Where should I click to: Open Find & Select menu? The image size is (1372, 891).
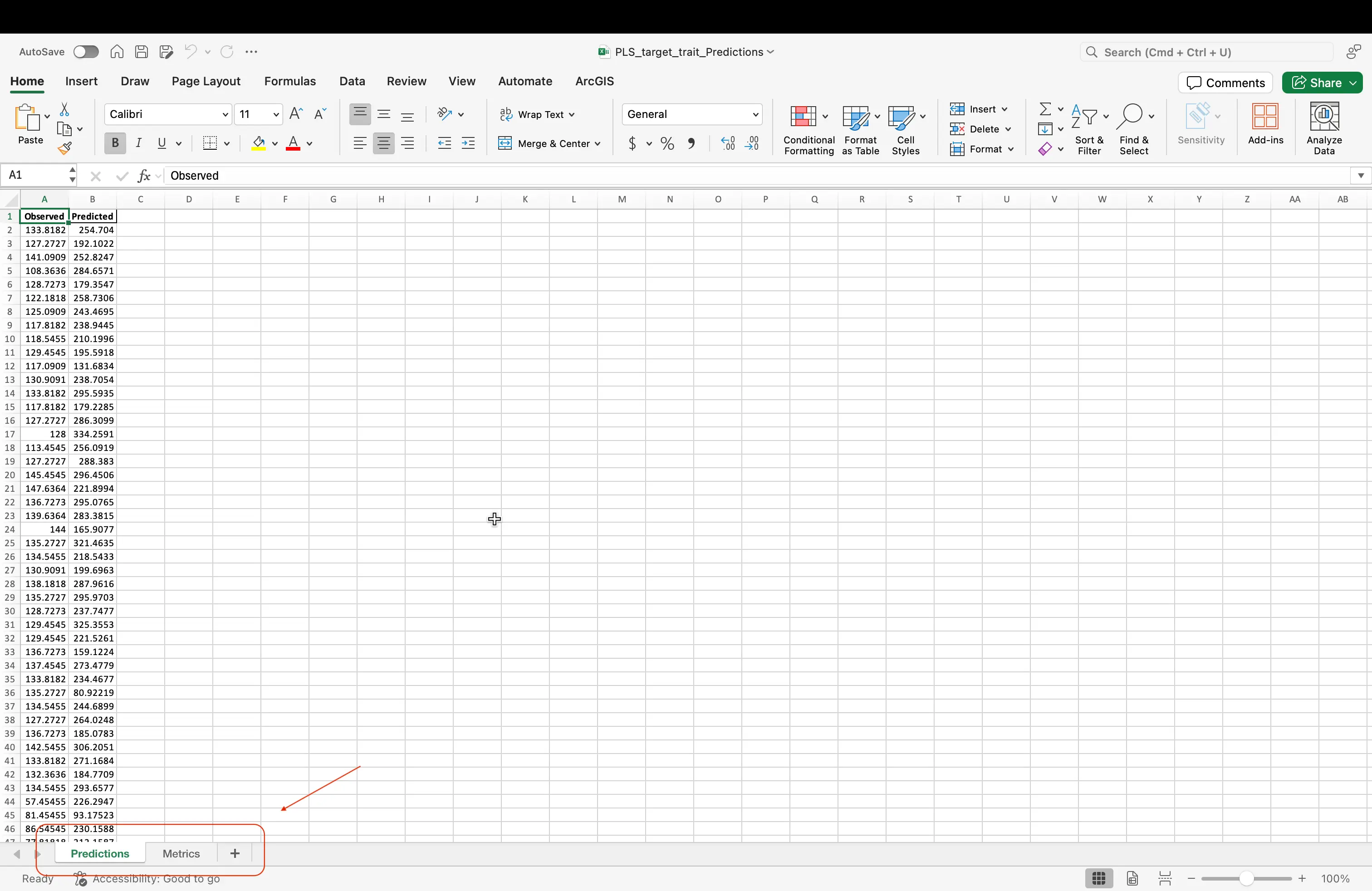(1135, 130)
